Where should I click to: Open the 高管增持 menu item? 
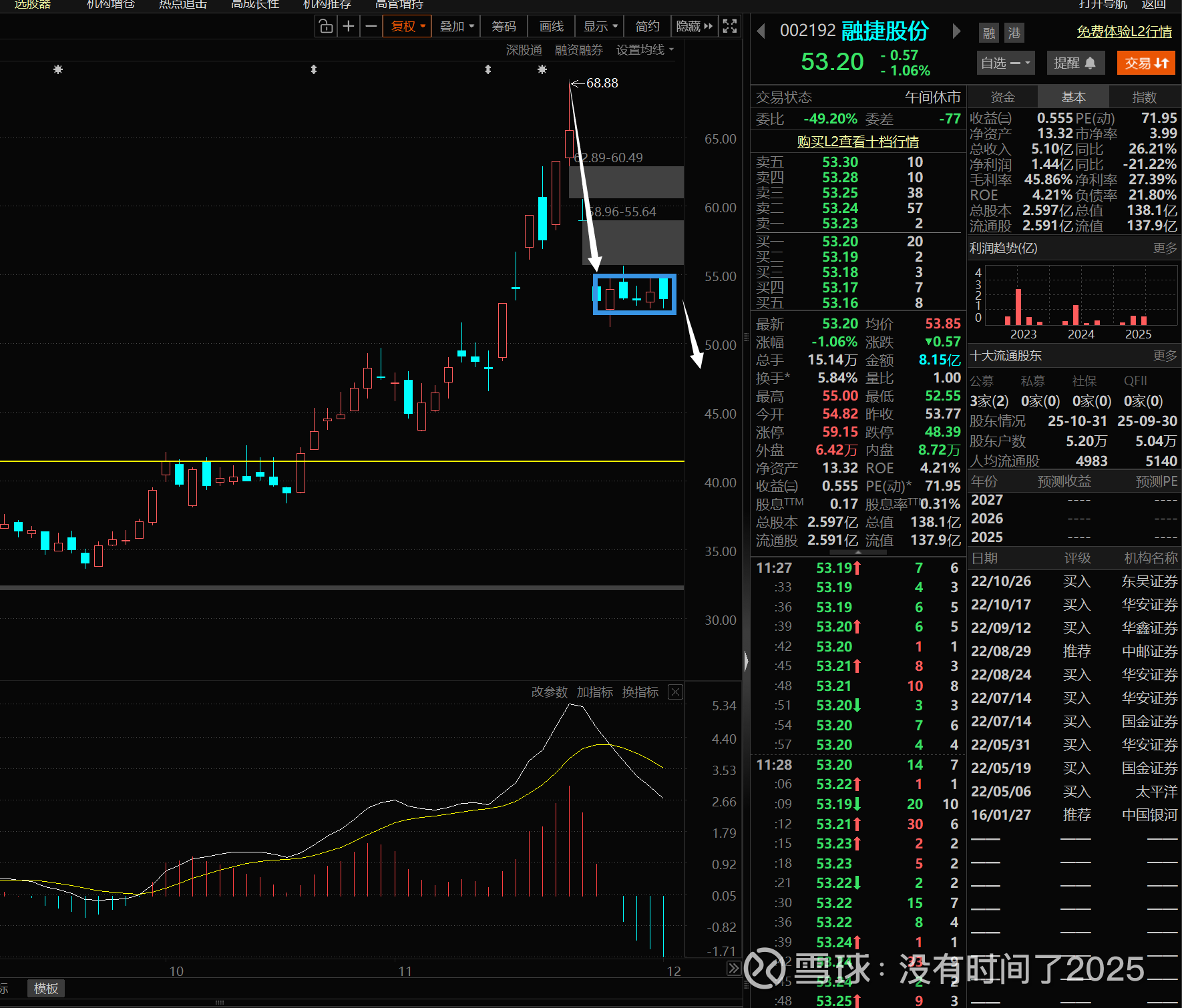pyautogui.click(x=399, y=5)
